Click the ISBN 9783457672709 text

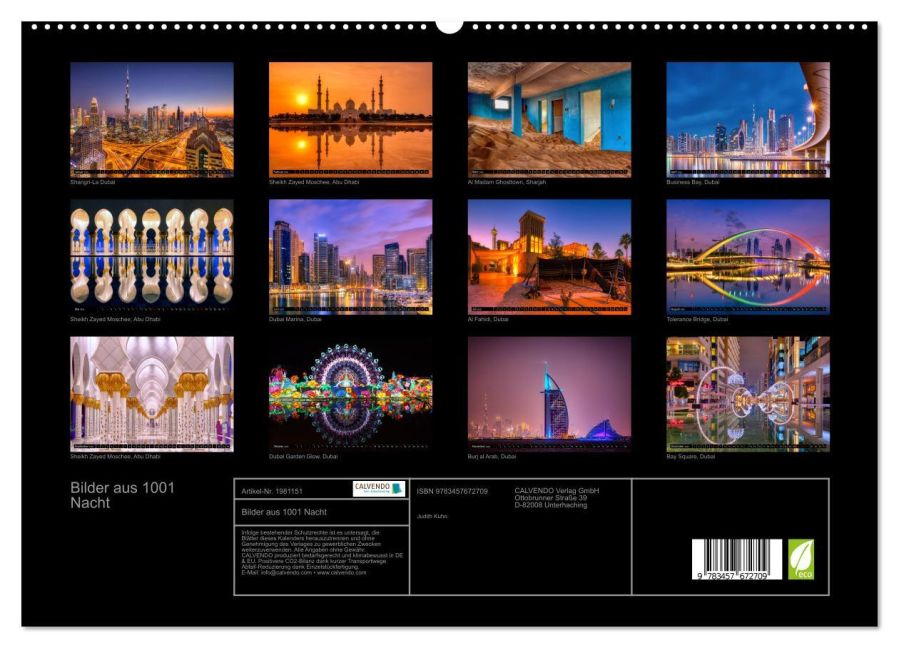coord(452,491)
